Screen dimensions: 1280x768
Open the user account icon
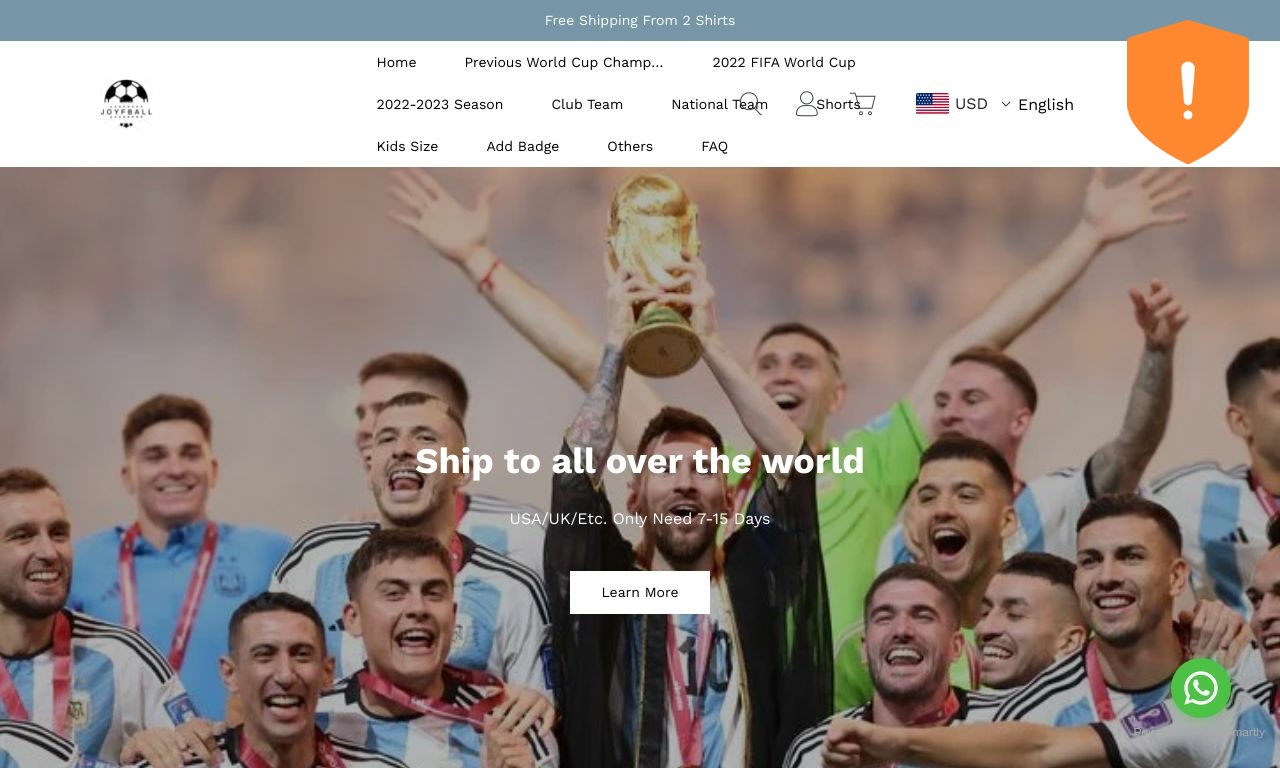[807, 104]
